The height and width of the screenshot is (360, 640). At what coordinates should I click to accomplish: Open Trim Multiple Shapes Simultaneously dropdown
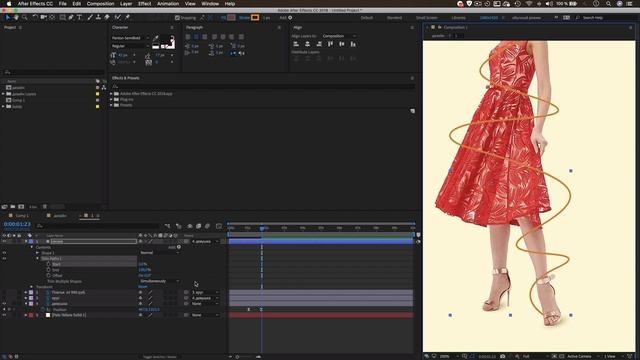coord(159,281)
